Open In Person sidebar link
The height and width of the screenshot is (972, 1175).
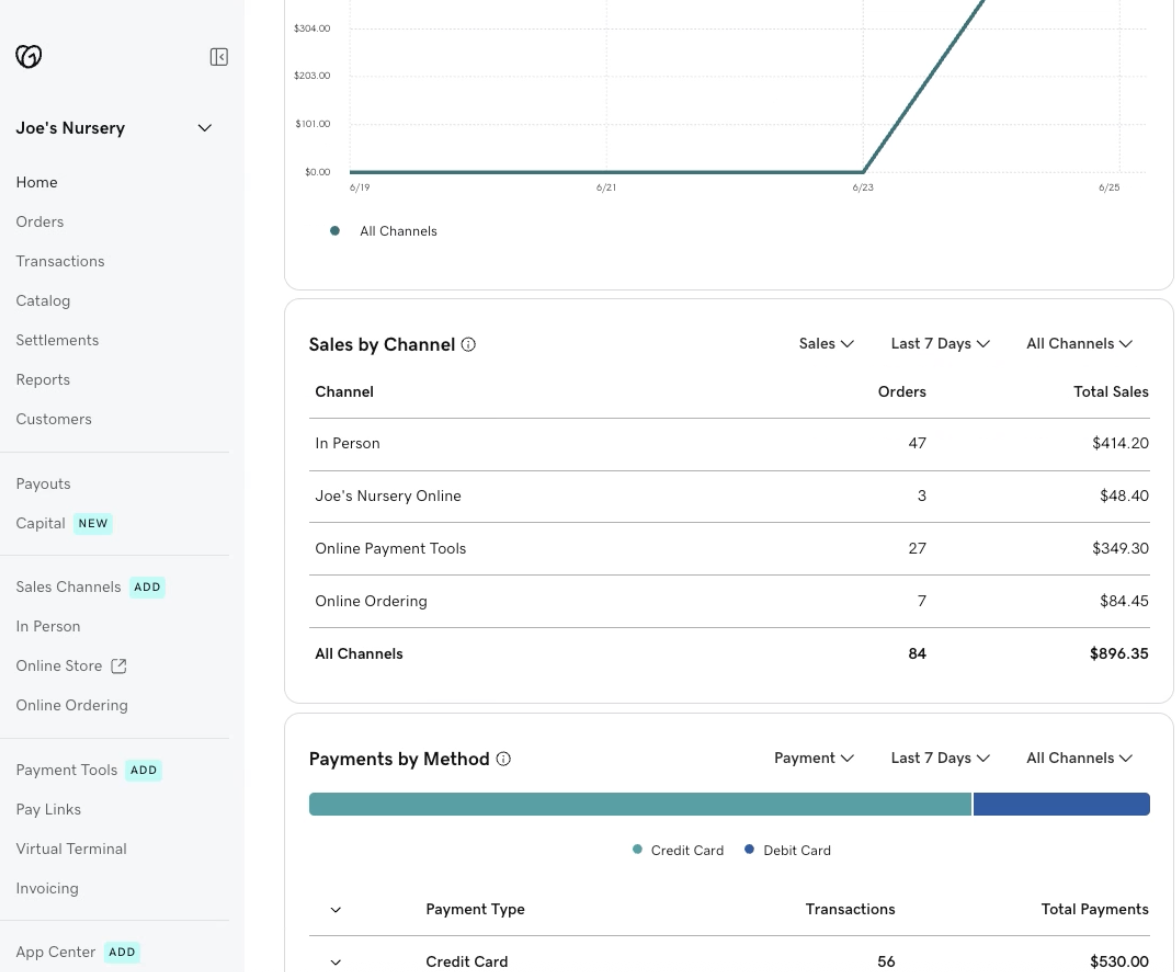(48, 627)
